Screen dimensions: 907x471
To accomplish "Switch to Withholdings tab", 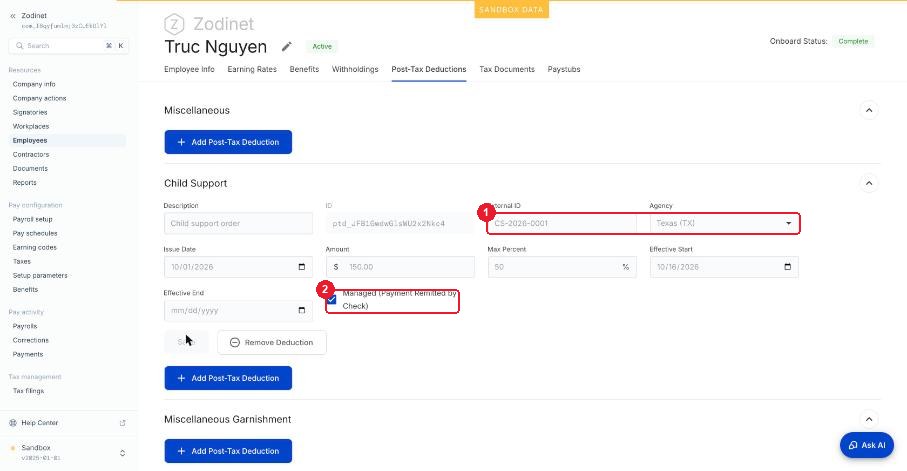I will coord(355,69).
